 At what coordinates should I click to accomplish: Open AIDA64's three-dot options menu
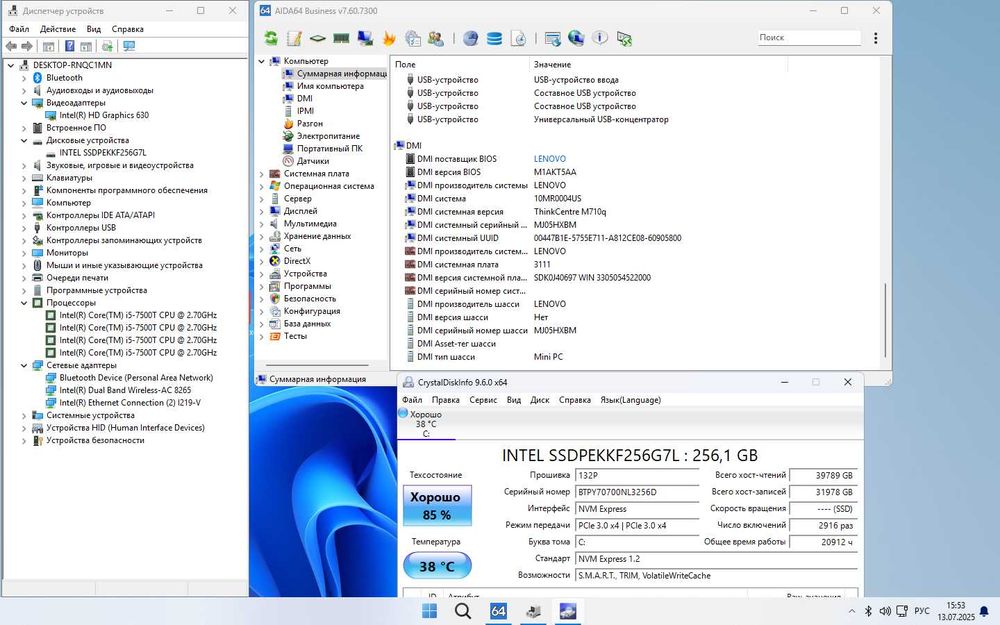874,37
